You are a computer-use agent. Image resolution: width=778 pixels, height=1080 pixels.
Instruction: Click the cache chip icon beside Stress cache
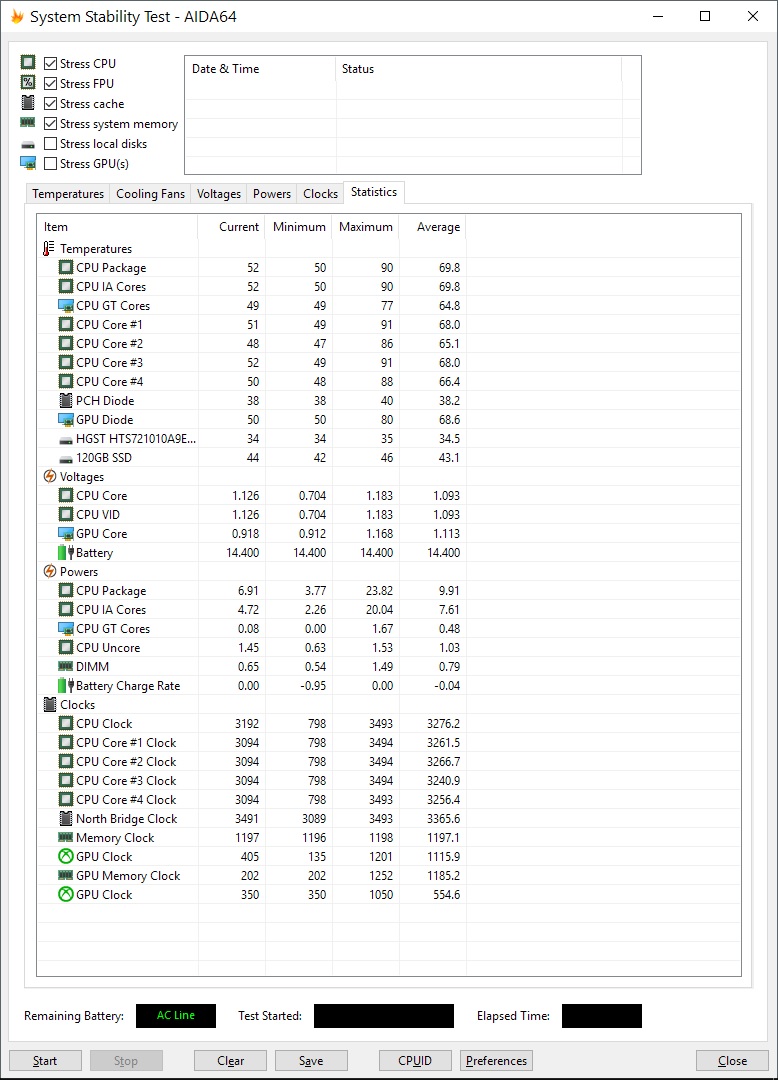28,103
